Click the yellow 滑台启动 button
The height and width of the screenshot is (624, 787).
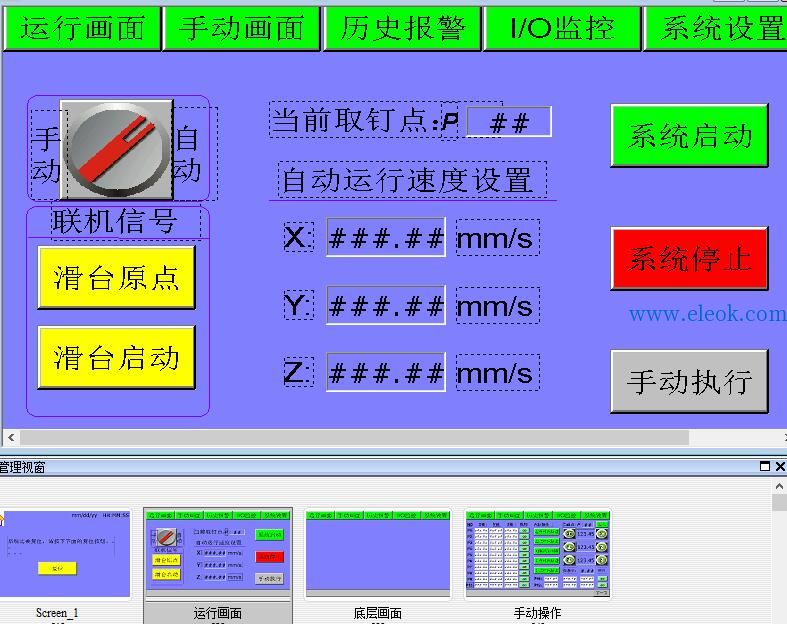point(116,357)
